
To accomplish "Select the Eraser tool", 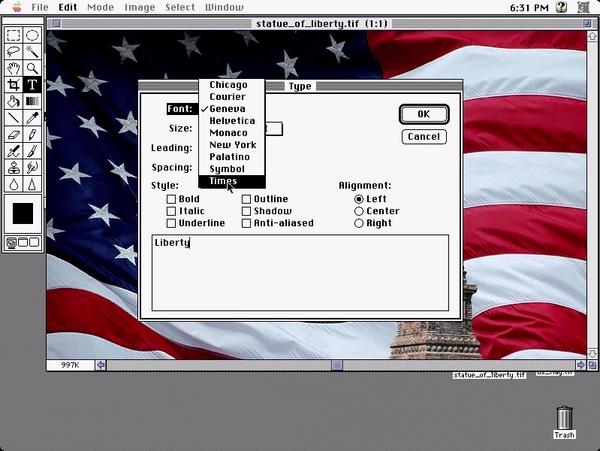I will [14, 134].
